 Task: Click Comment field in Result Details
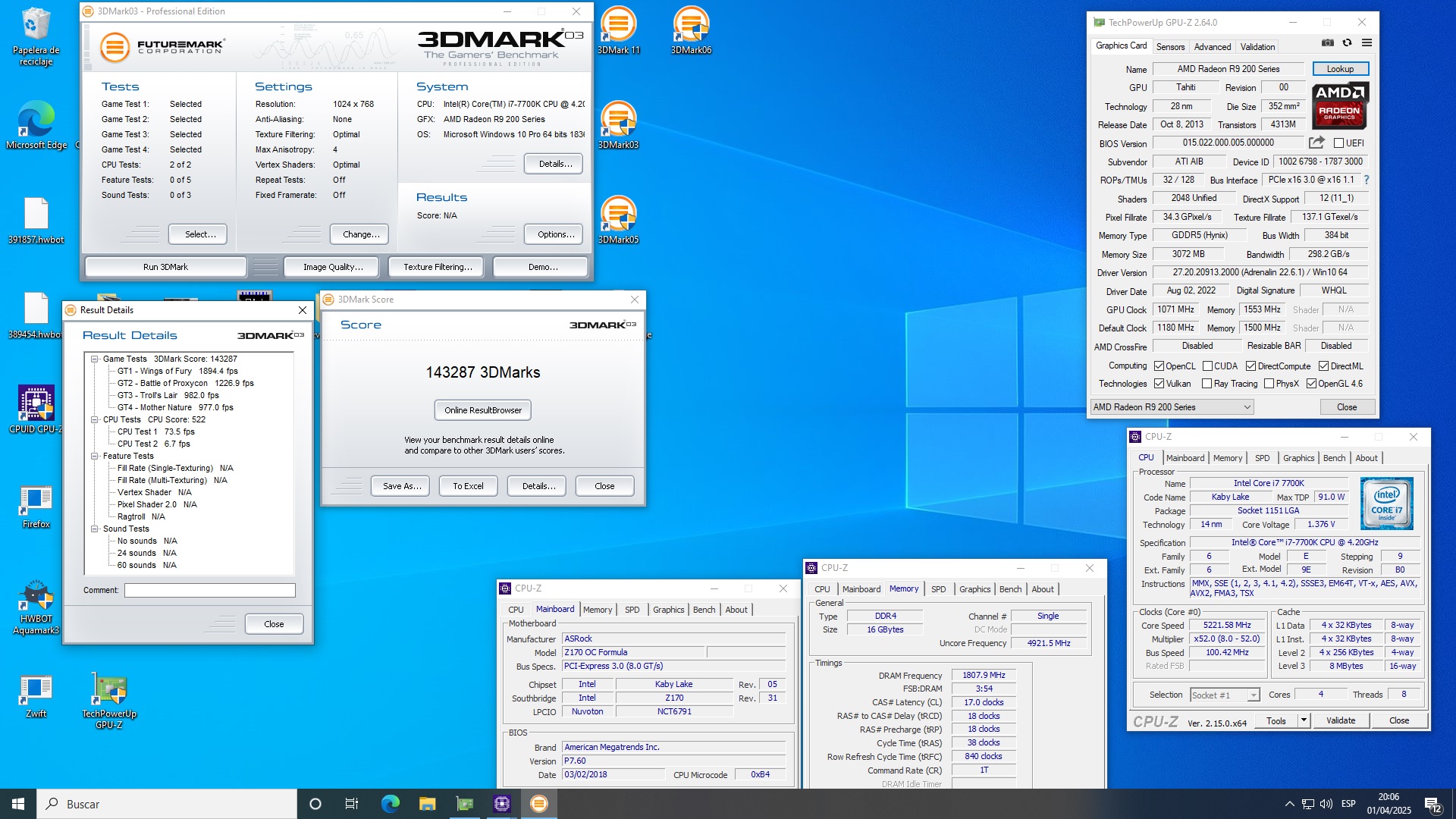[210, 590]
